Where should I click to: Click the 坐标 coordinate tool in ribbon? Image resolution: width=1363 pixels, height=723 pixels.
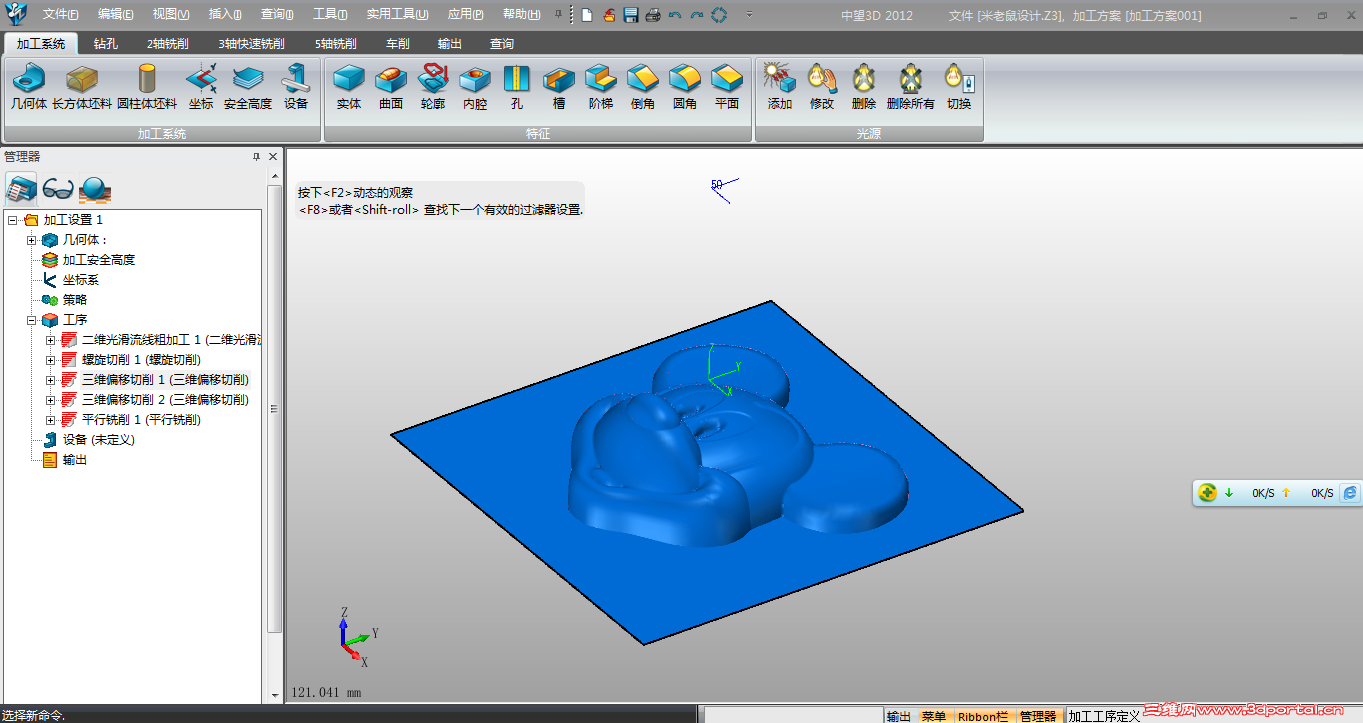pyautogui.click(x=201, y=87)
